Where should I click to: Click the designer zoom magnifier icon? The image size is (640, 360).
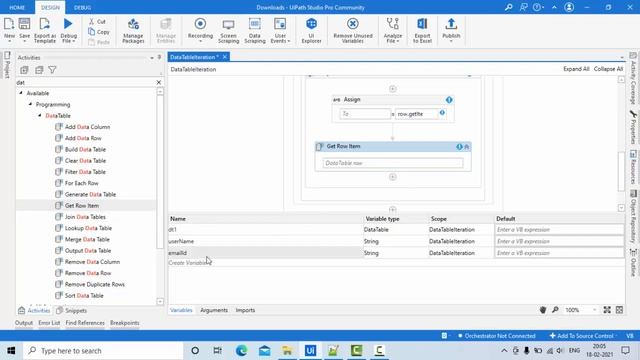(x=555, y=310)
